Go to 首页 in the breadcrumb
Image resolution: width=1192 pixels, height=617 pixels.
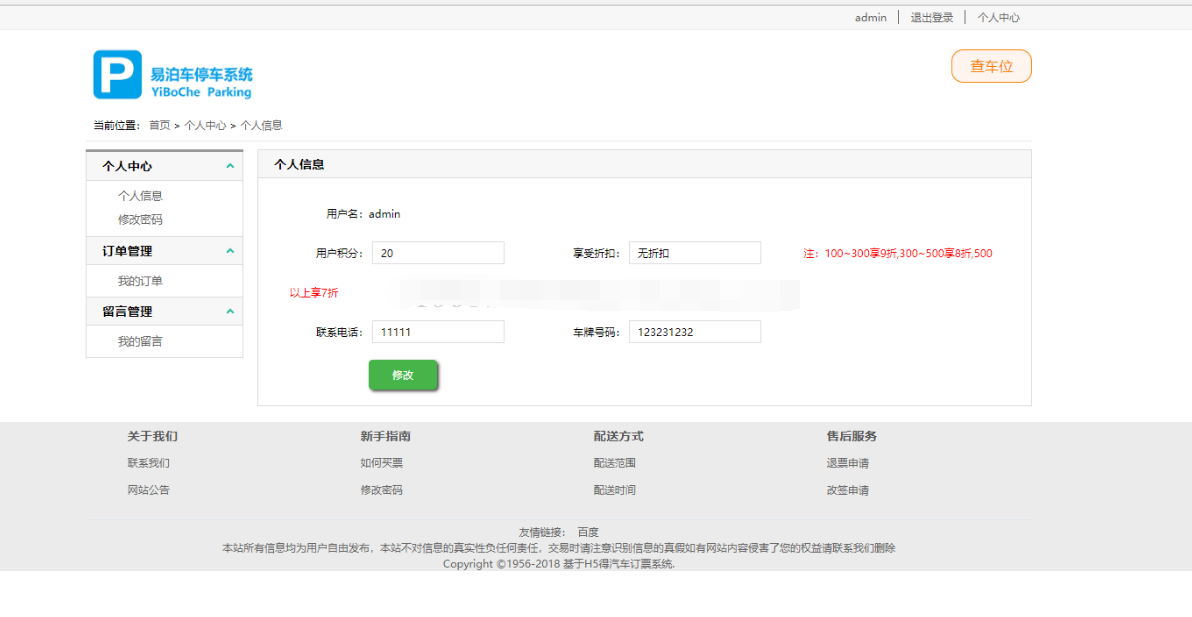pyautogui.click(x=160, y=125)
